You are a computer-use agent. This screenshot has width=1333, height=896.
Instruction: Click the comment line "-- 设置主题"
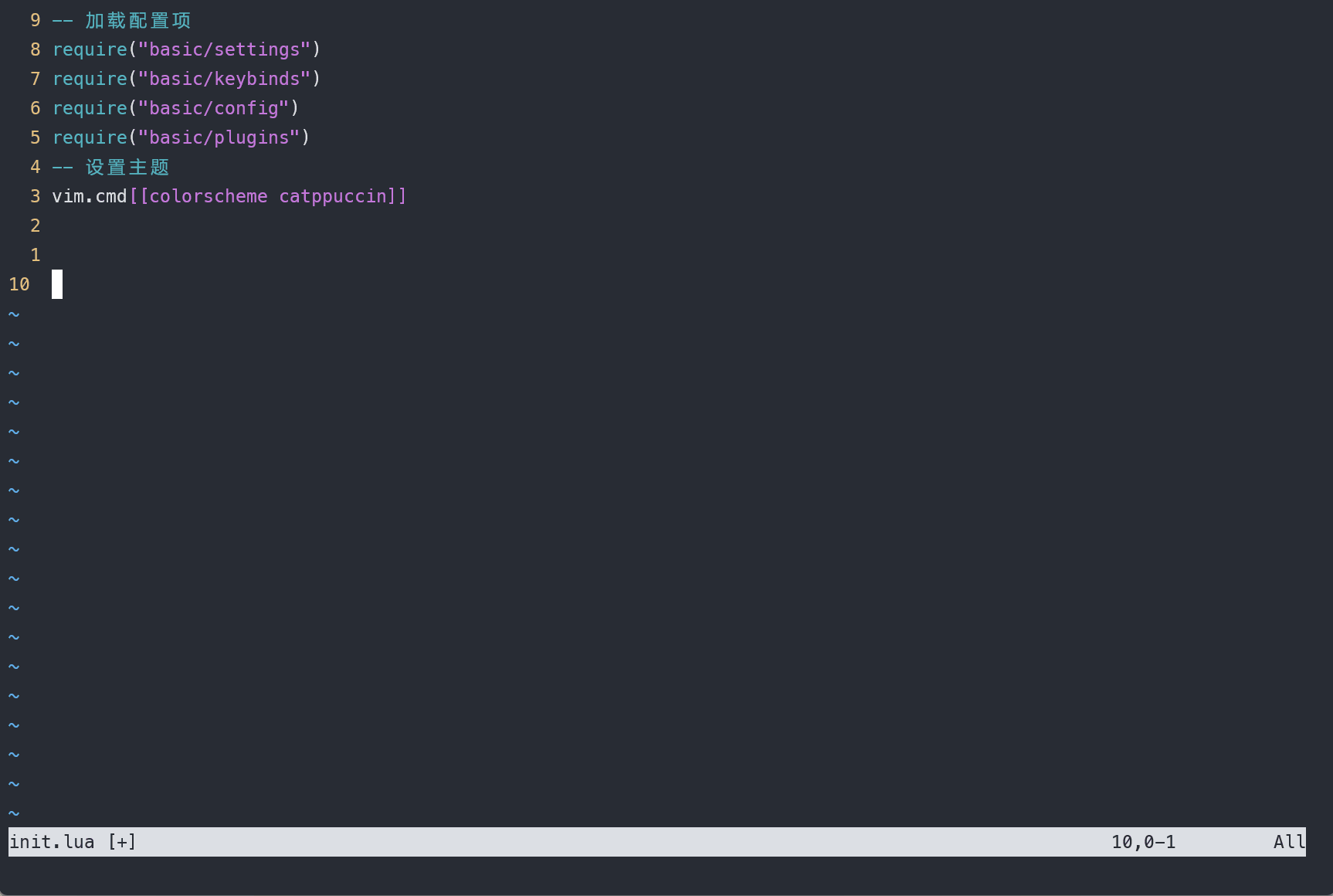[110, 167]
